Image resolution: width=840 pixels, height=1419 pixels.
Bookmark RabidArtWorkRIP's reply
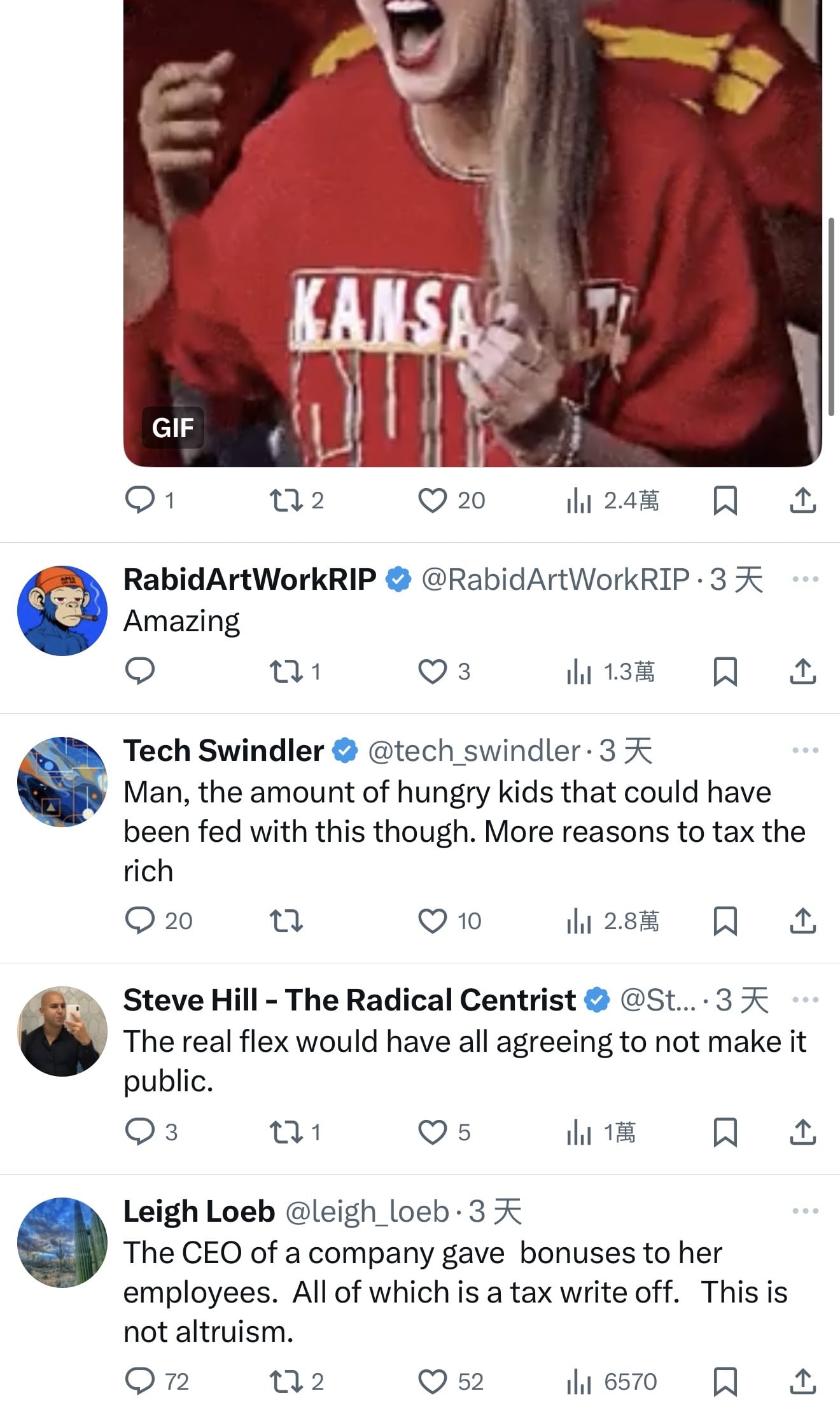pyautogui.click(x=725, y=671)
